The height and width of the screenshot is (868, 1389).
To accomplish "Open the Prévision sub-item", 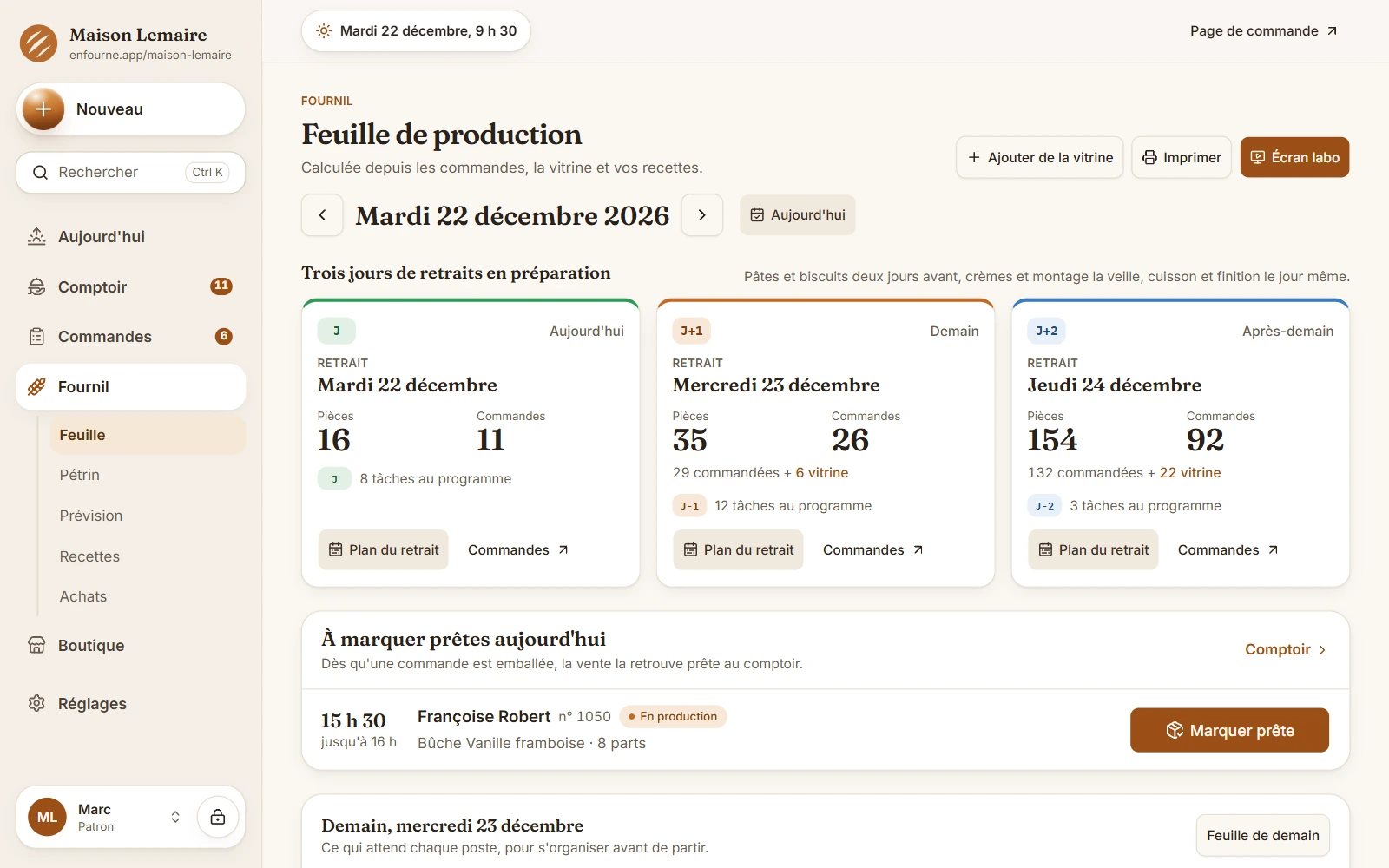I will (148, 516).
